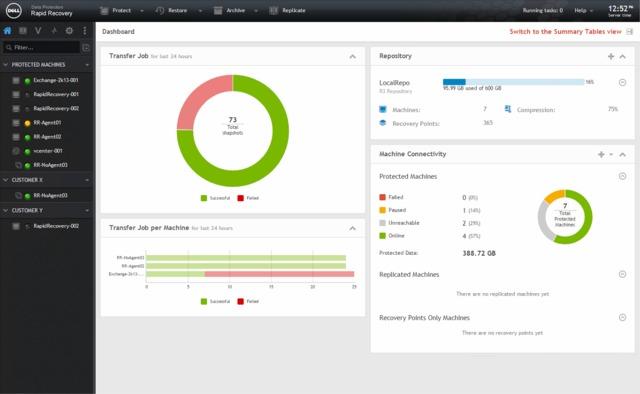Open the Protect menu
The width and height of the screenshot is (640, 394).
click(x=121, y=11)
